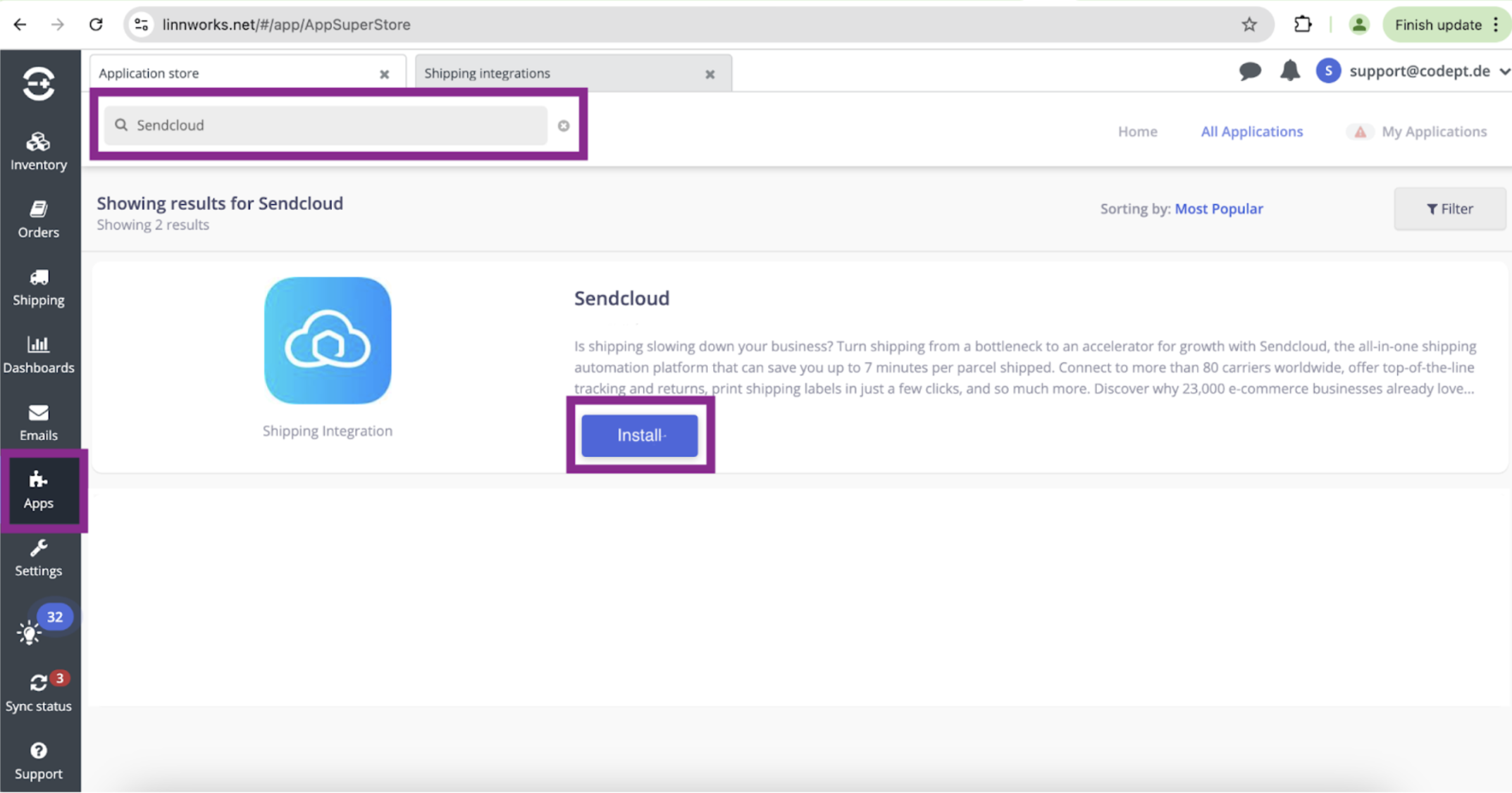Click the Shipping Integration category label
1512x793 pixels.
coord(328,430)
